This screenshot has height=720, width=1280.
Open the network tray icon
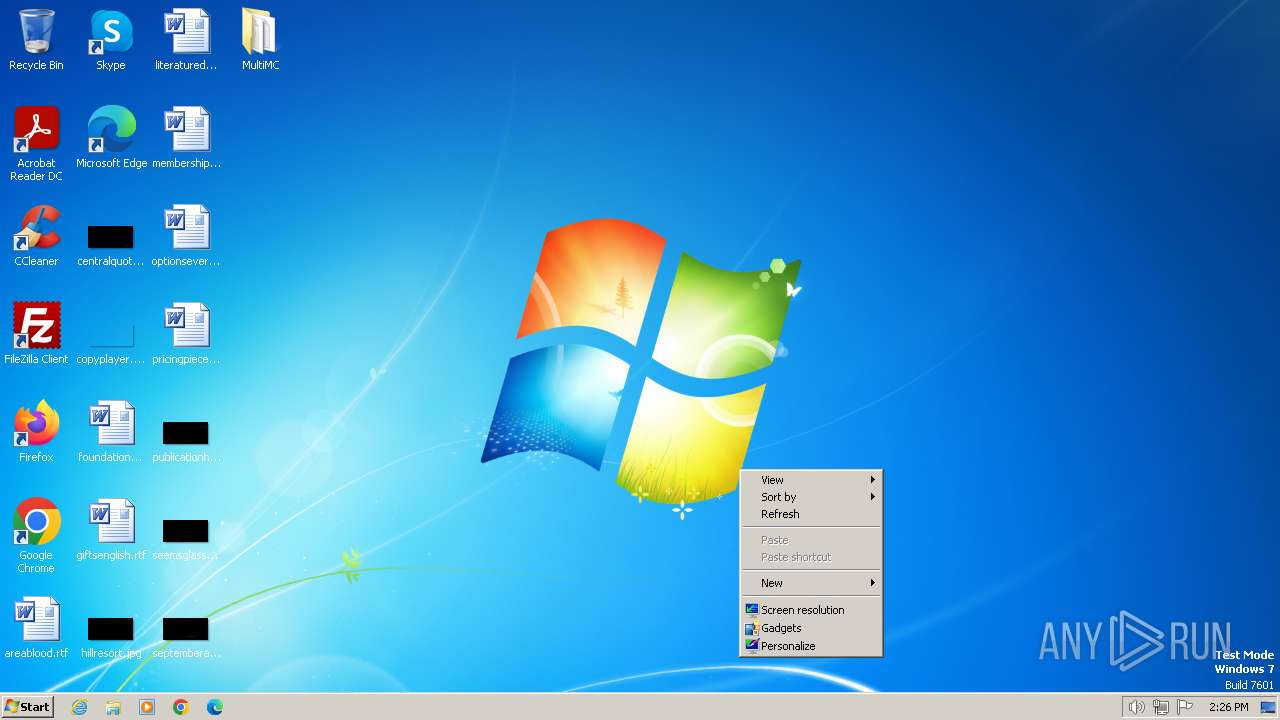tap(1161, 707)
